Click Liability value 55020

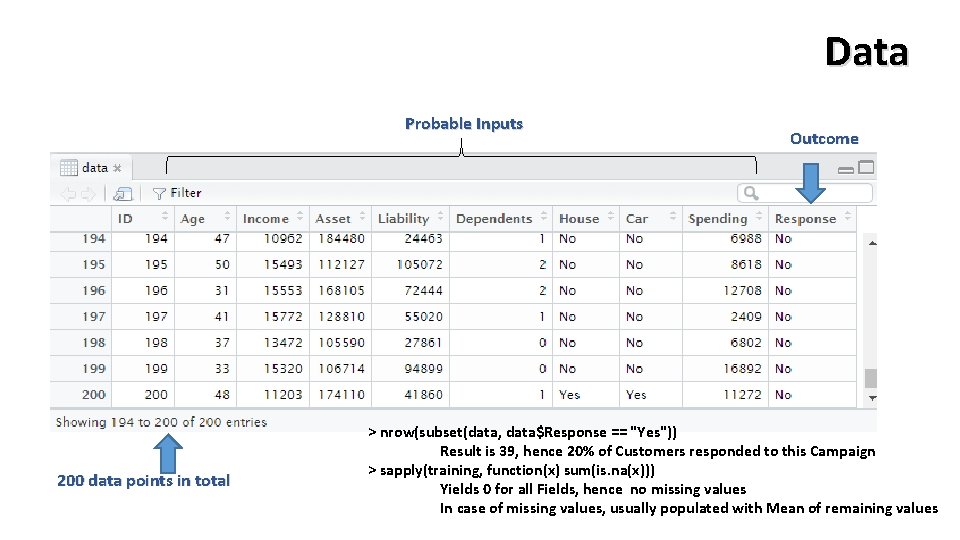[x=423, y=317]
